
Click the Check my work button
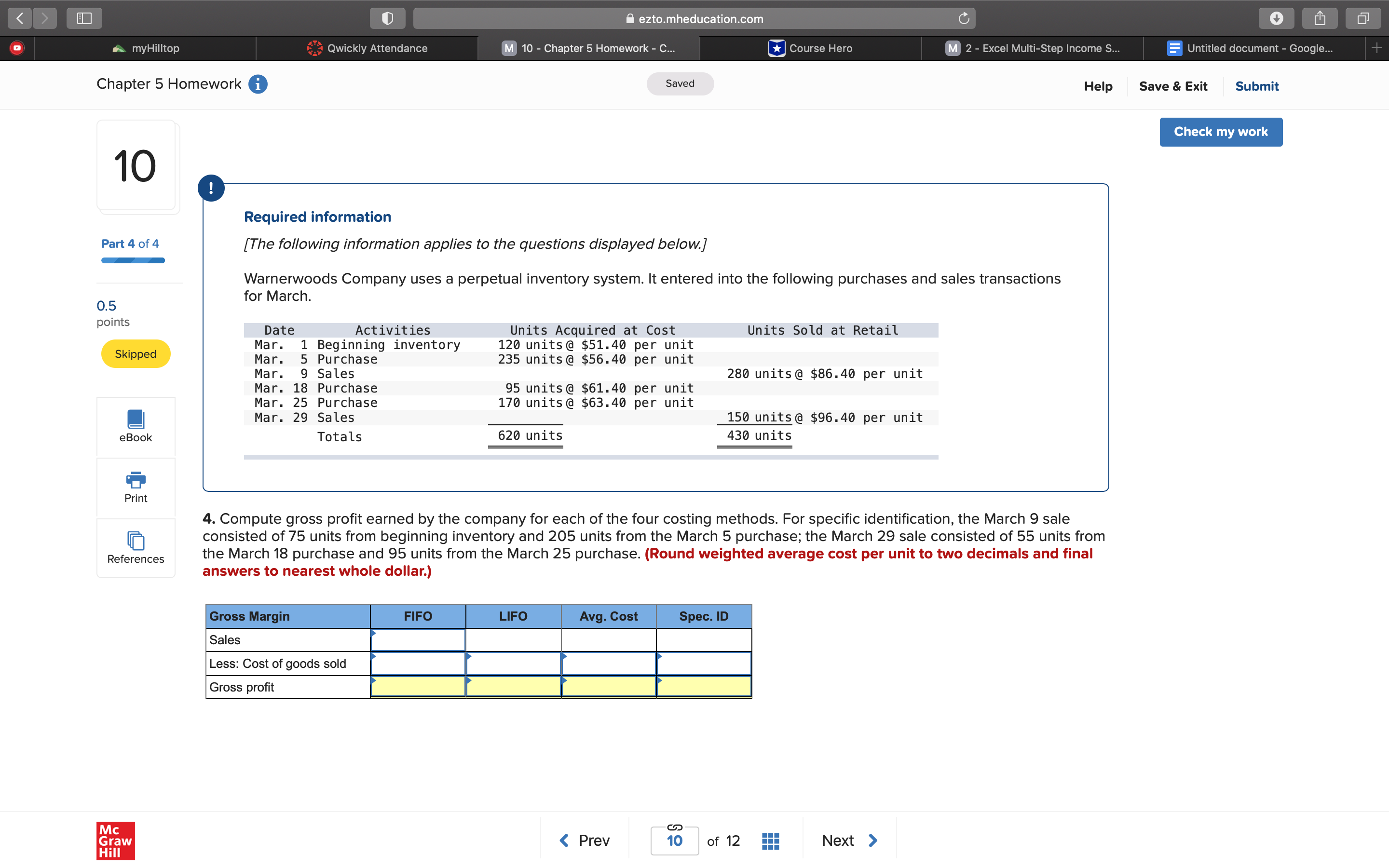(x=1221, y=132)
